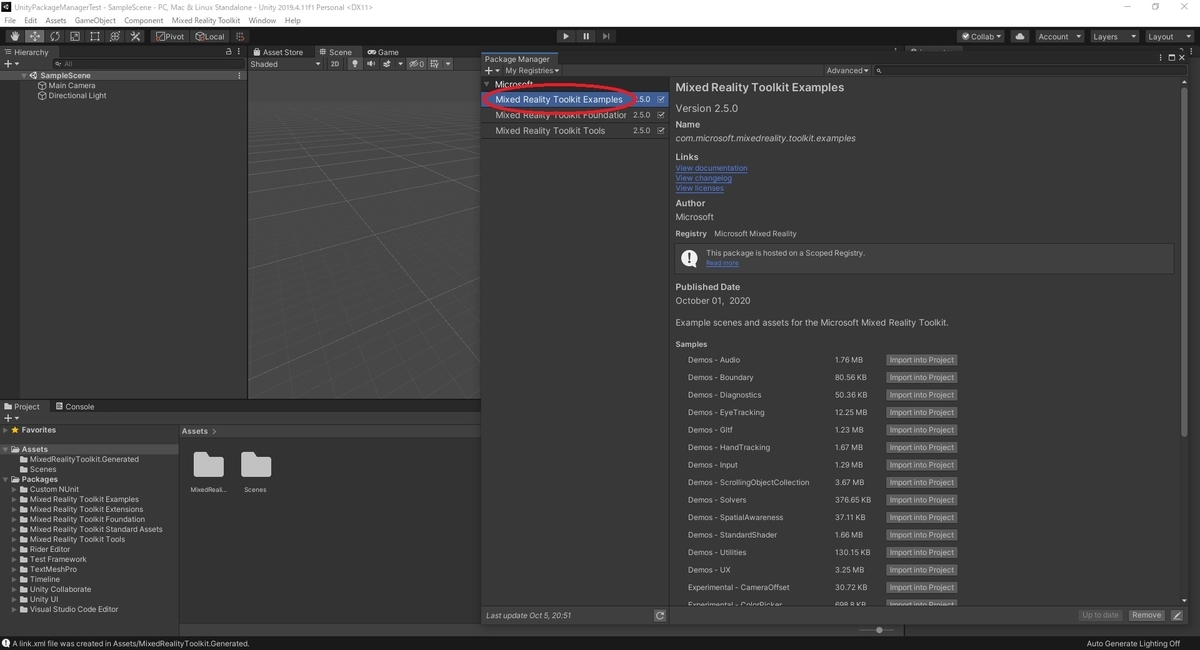1200x650 pixels.
Task: Click the Step frame button
Action: [606, 36]
